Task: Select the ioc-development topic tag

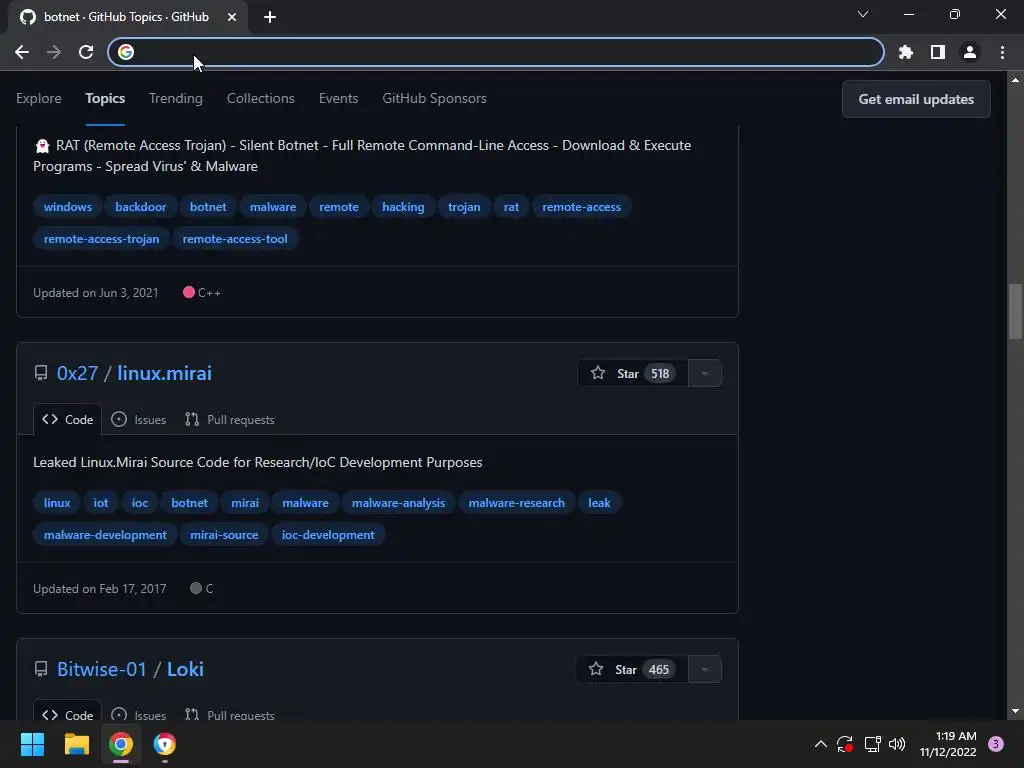Action: coord(328,535)
